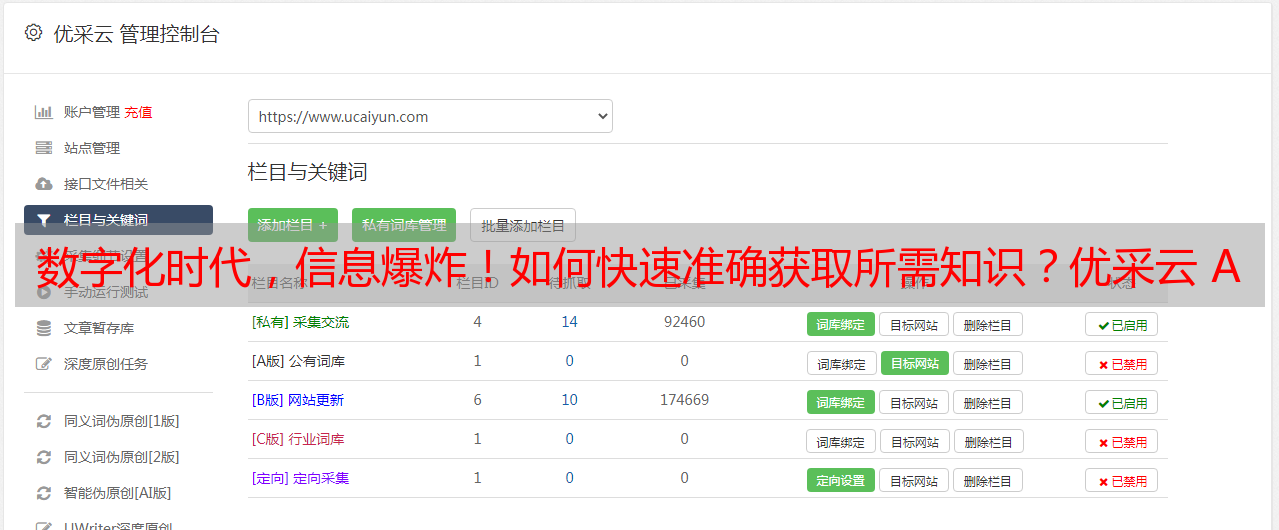Click 删除栏目 for the 网站更新 row
The width and height of the screenshot is (1279, 530).
coord(987,402)
